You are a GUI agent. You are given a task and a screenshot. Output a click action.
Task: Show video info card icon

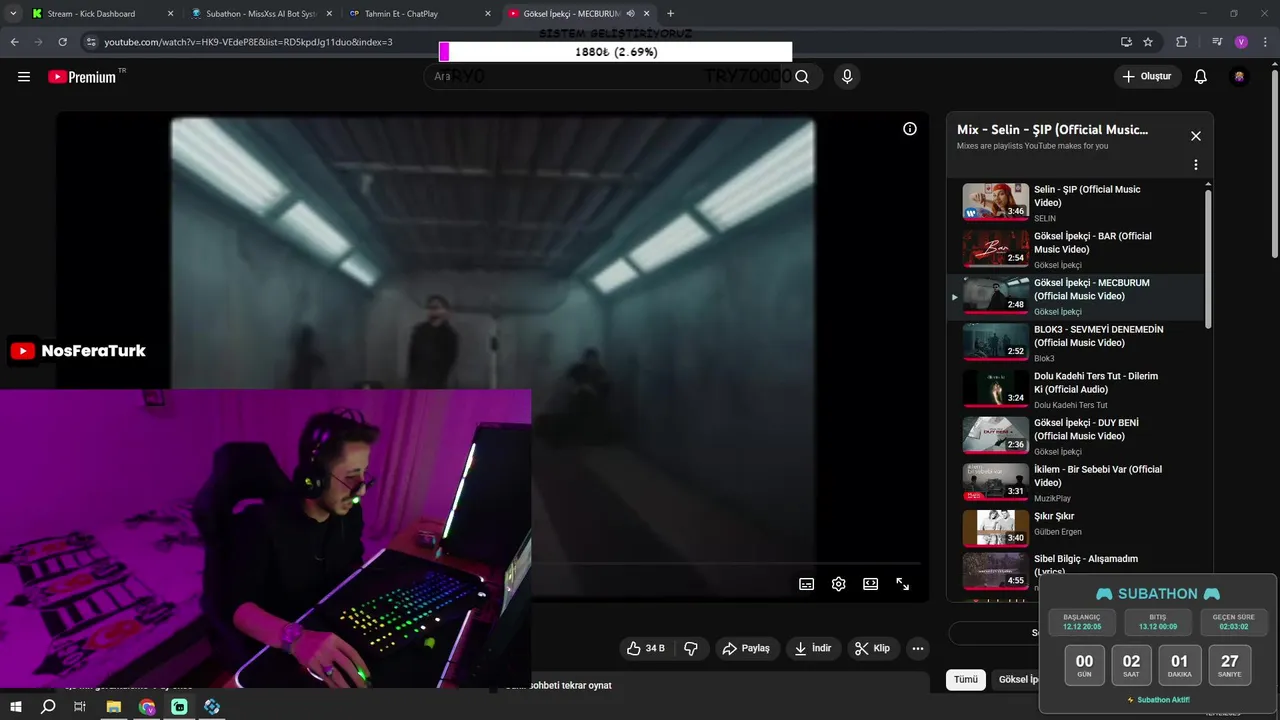pyautogui.click(x=910, y=129)
